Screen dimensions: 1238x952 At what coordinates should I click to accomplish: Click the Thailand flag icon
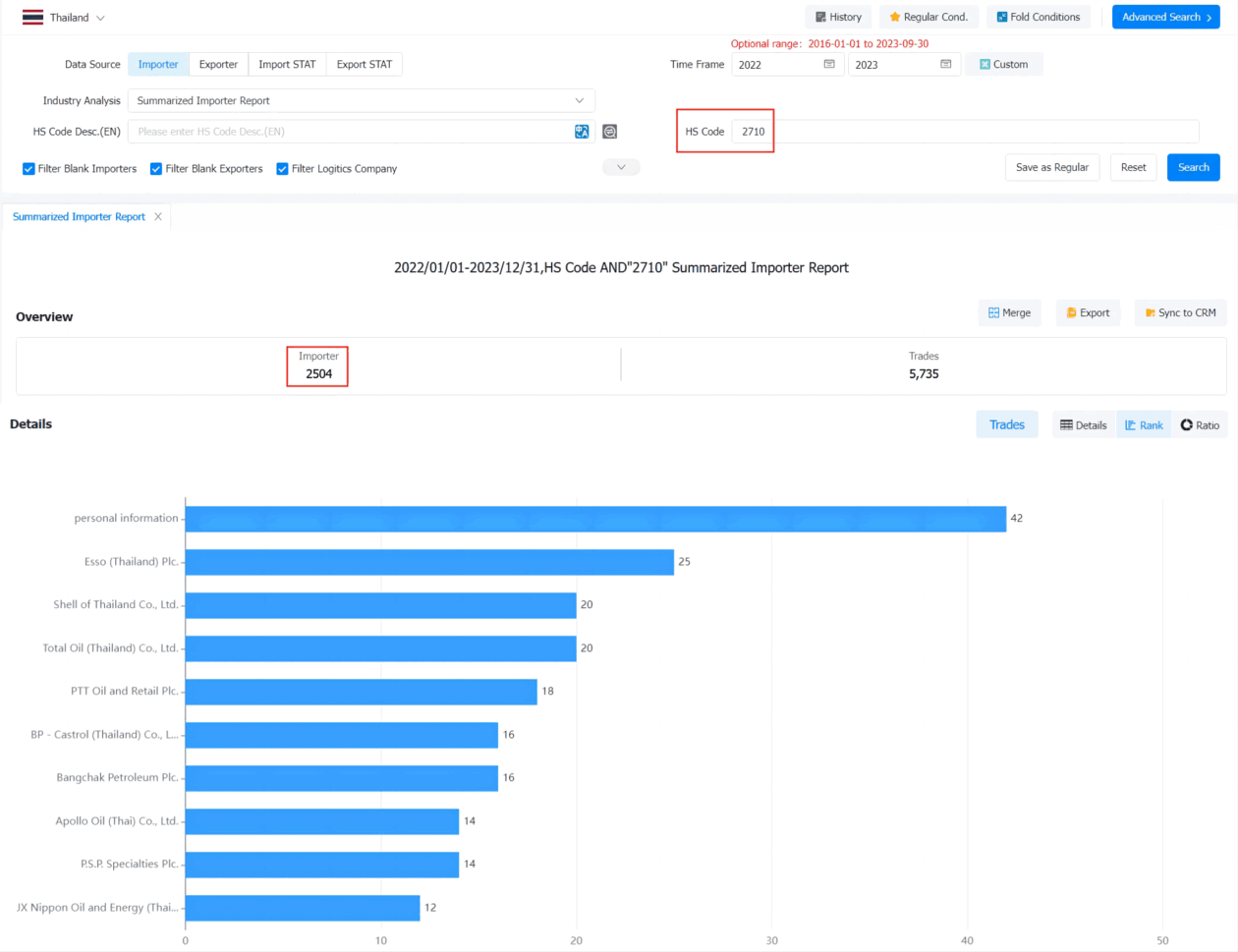click(32, 18)
